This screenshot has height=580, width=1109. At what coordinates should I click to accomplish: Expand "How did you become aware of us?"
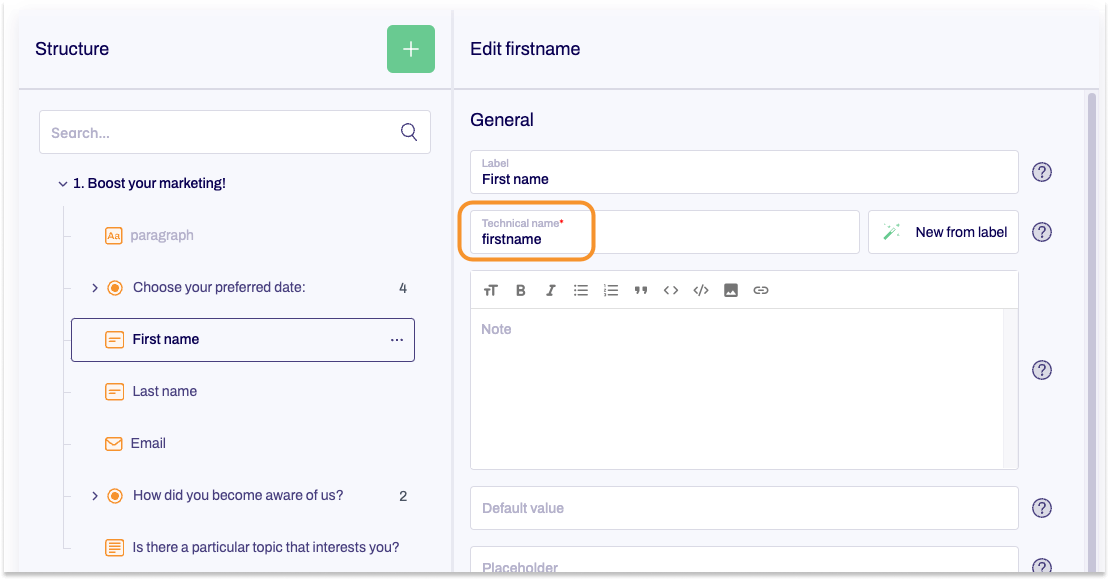coord(94,495)
